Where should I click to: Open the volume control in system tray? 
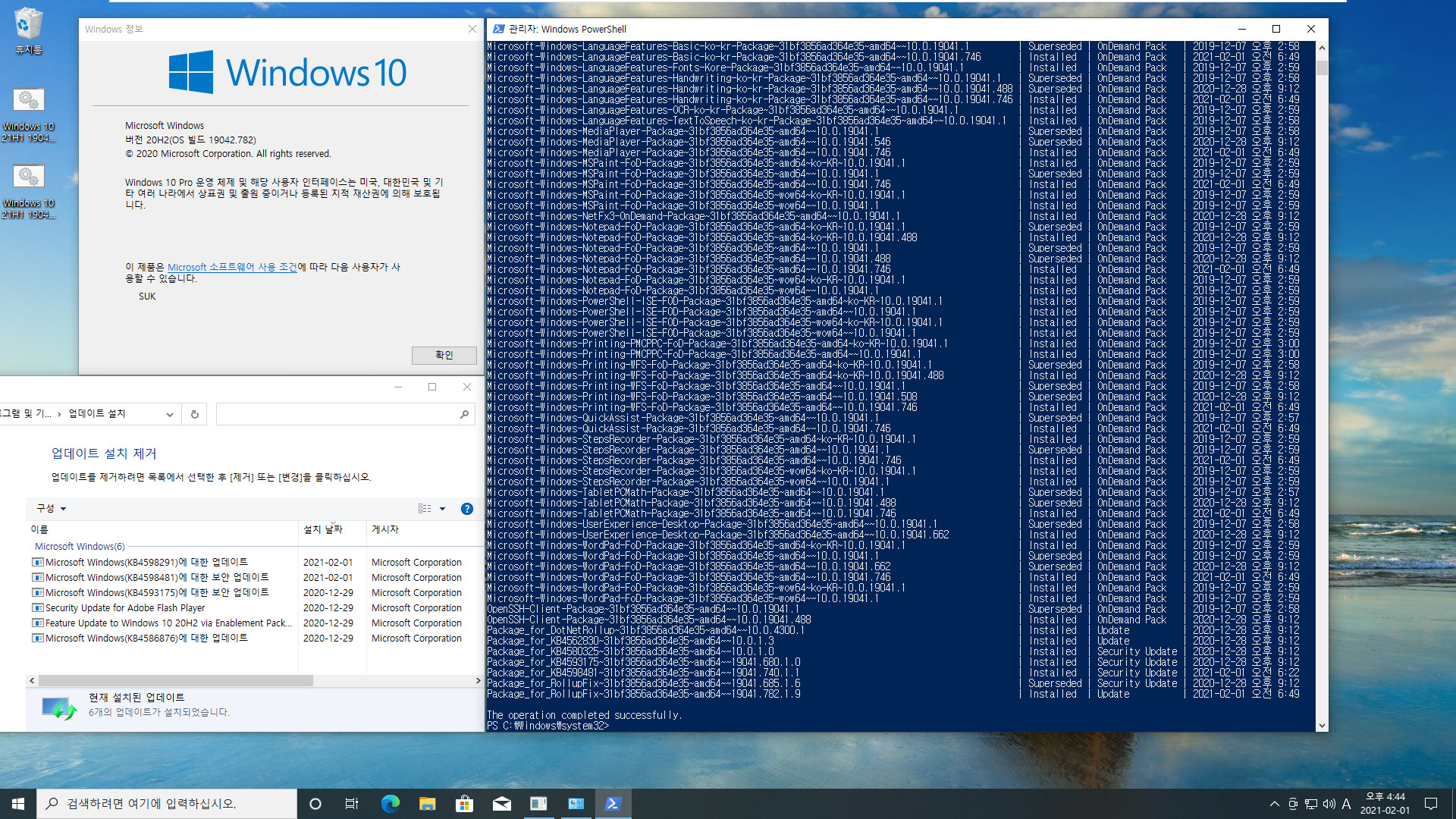pyautogui.click(x=1329, y=804)
